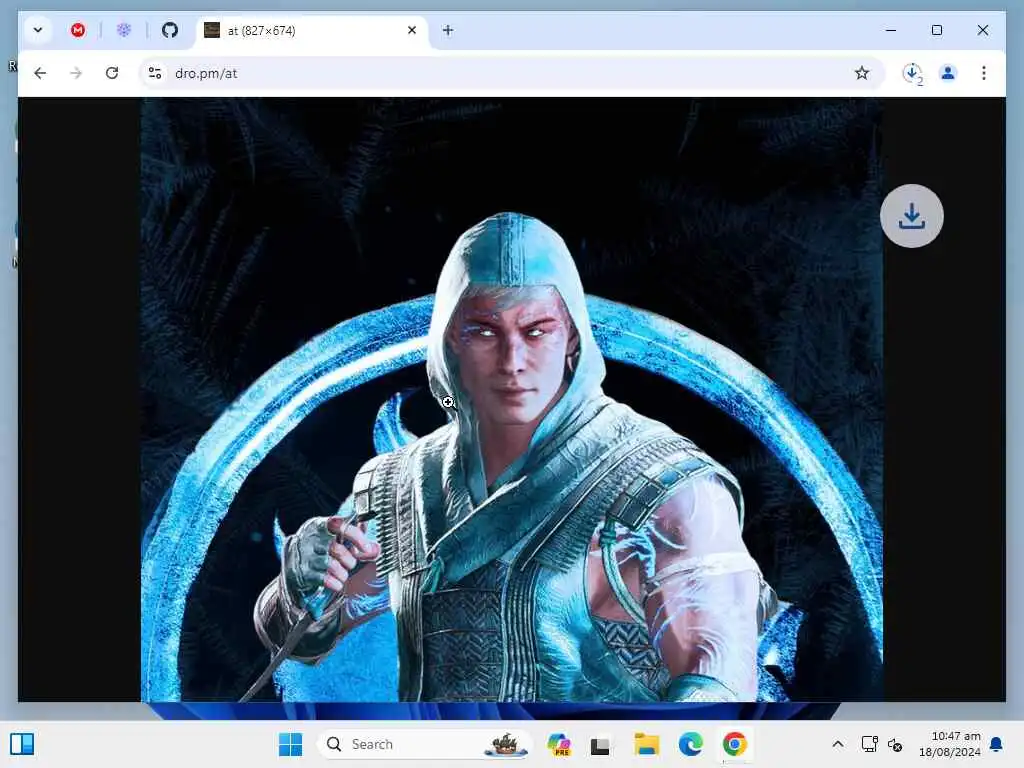Minimize the Chrome window
Screen dimensions: 1024x768
(x=891, y=30)
